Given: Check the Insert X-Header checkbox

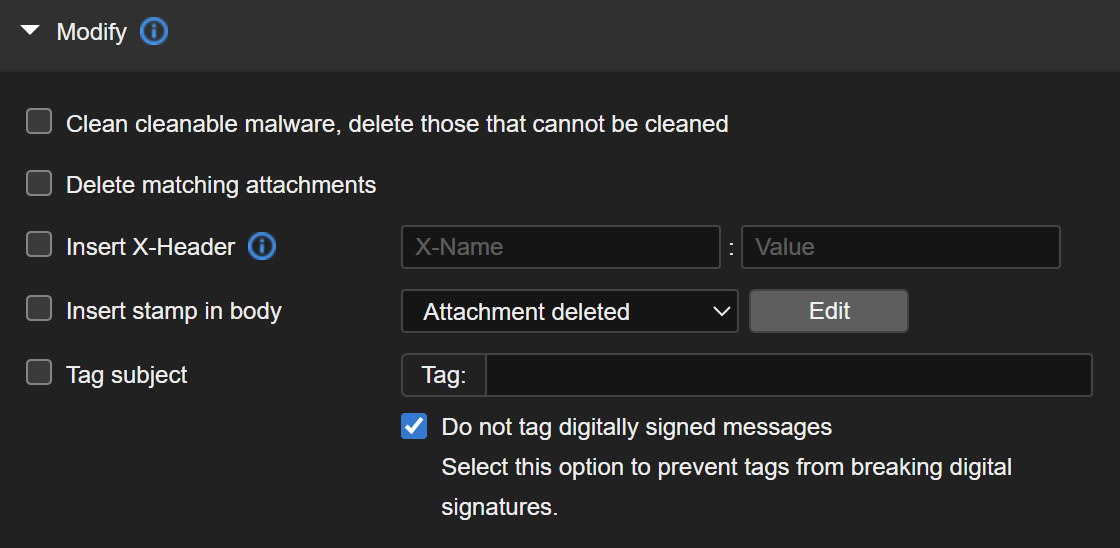Looking at the screenshot, I should (x=39, y=245).
